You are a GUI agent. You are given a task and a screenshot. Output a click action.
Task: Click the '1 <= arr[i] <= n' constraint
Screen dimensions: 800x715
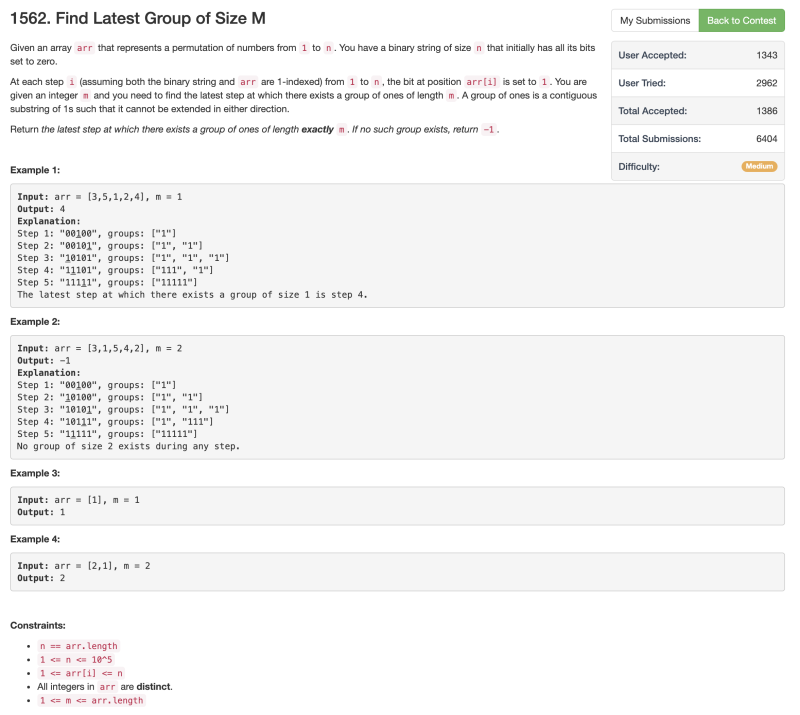tap(81, 673)
